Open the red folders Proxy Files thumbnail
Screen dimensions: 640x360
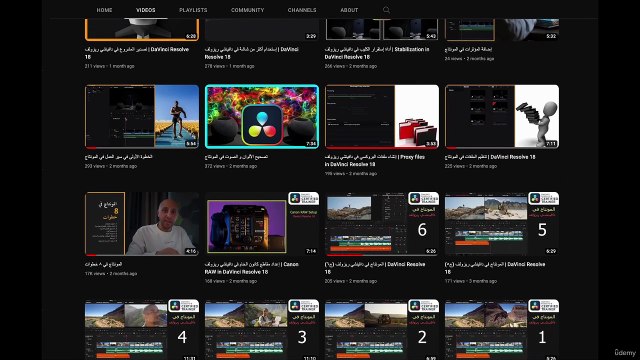pyautogui.click(x=382, y=116)
